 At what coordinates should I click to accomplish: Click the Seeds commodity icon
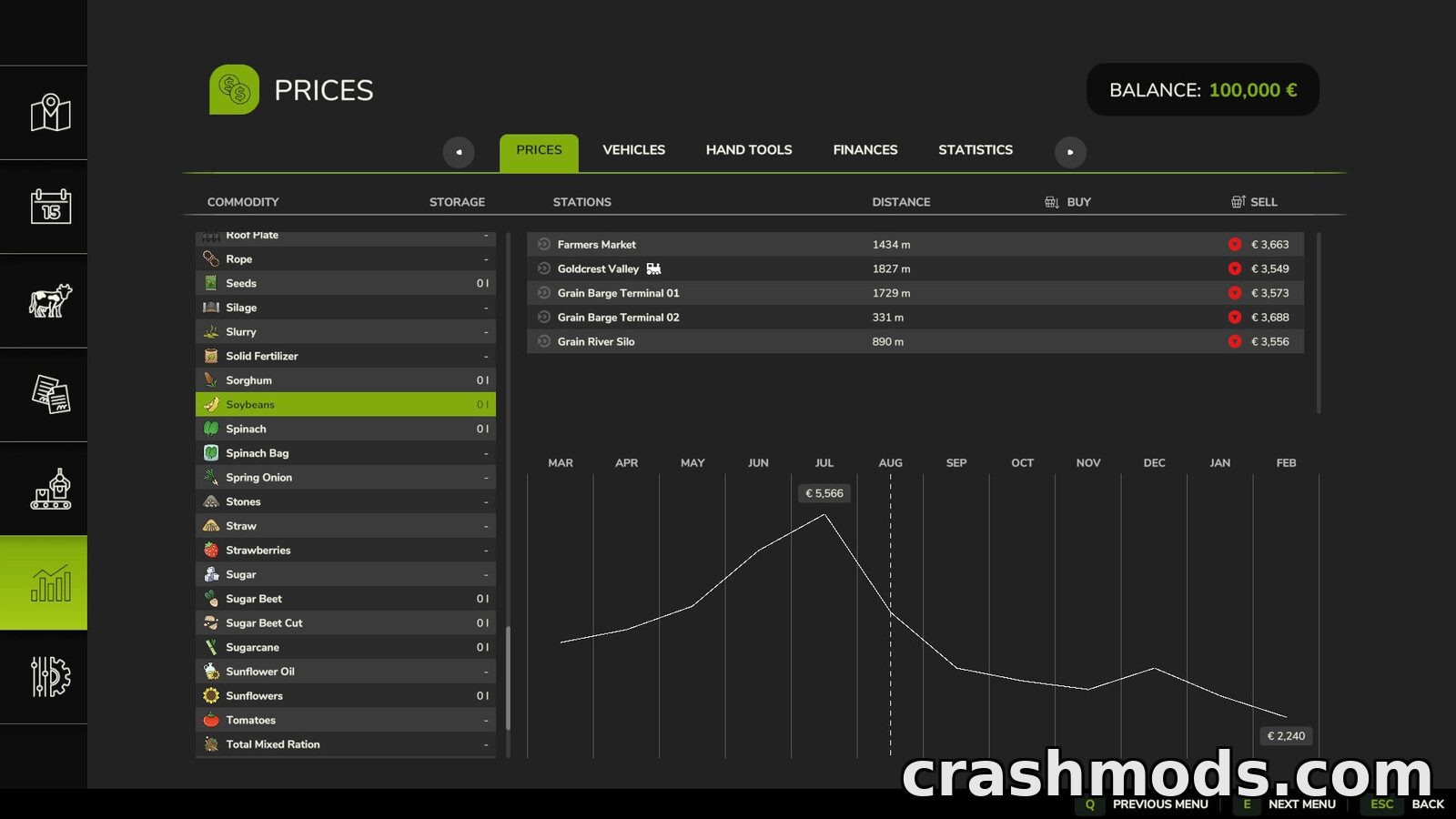211,283
